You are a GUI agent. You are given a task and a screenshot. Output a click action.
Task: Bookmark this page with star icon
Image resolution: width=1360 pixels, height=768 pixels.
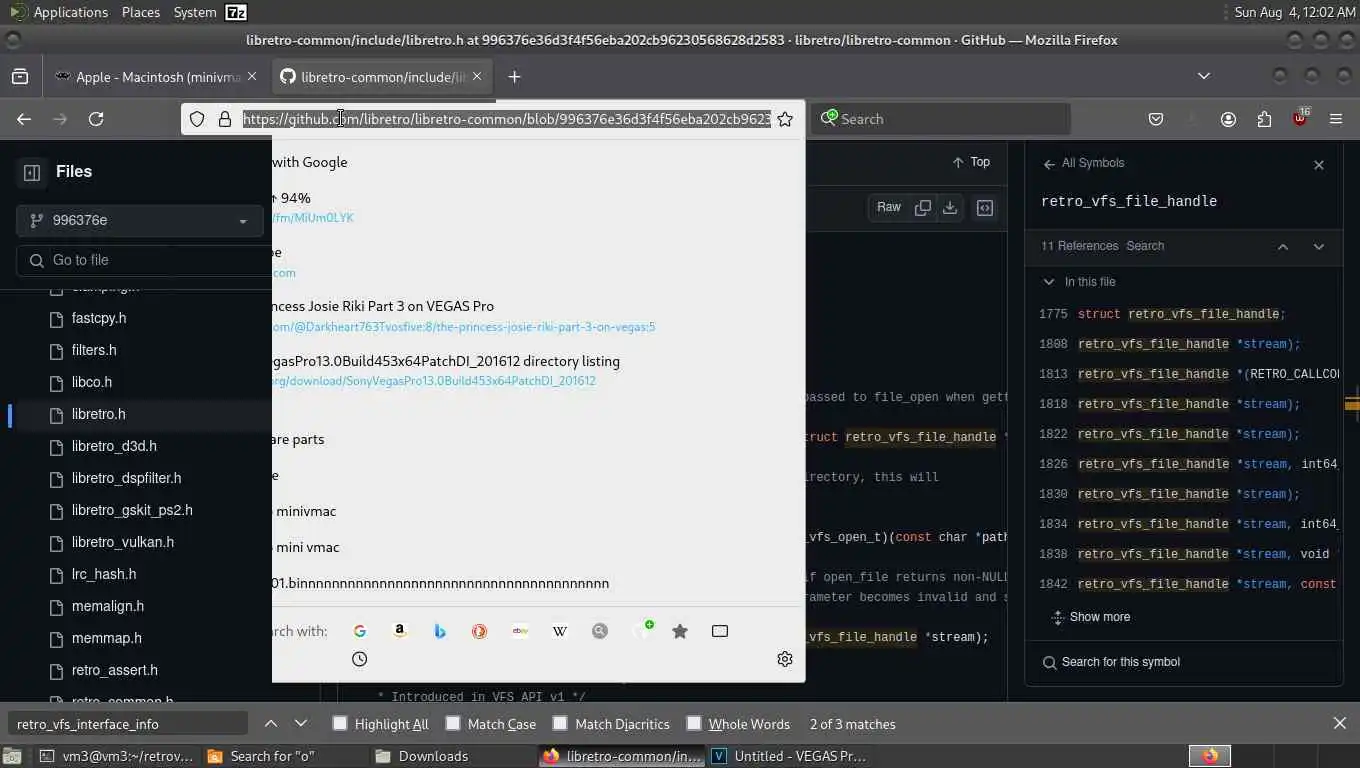click(785, 119)
